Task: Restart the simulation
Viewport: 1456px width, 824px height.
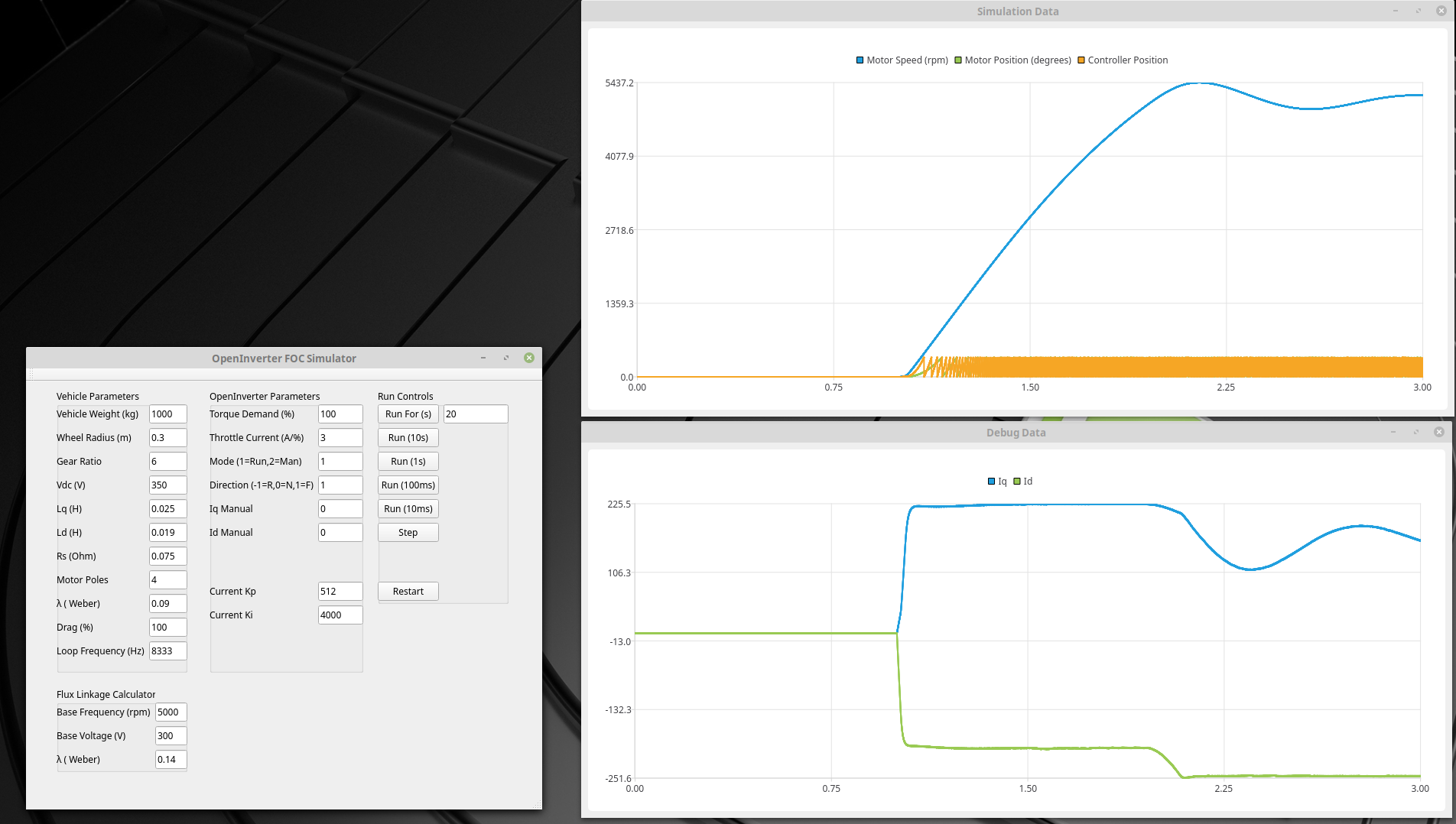Action: pos(408,592)
